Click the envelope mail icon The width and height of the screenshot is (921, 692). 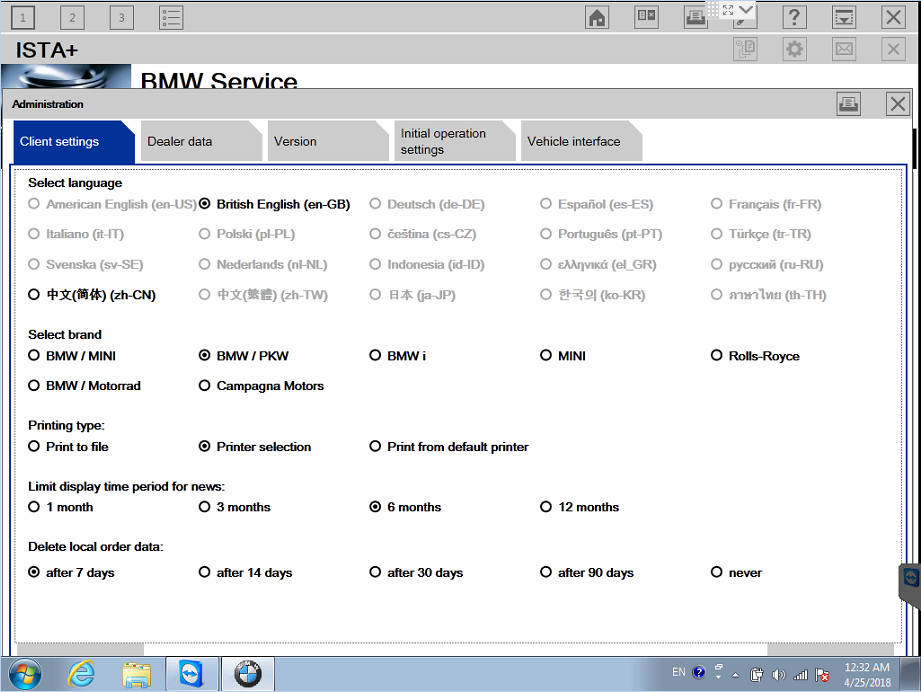(844, 49)
